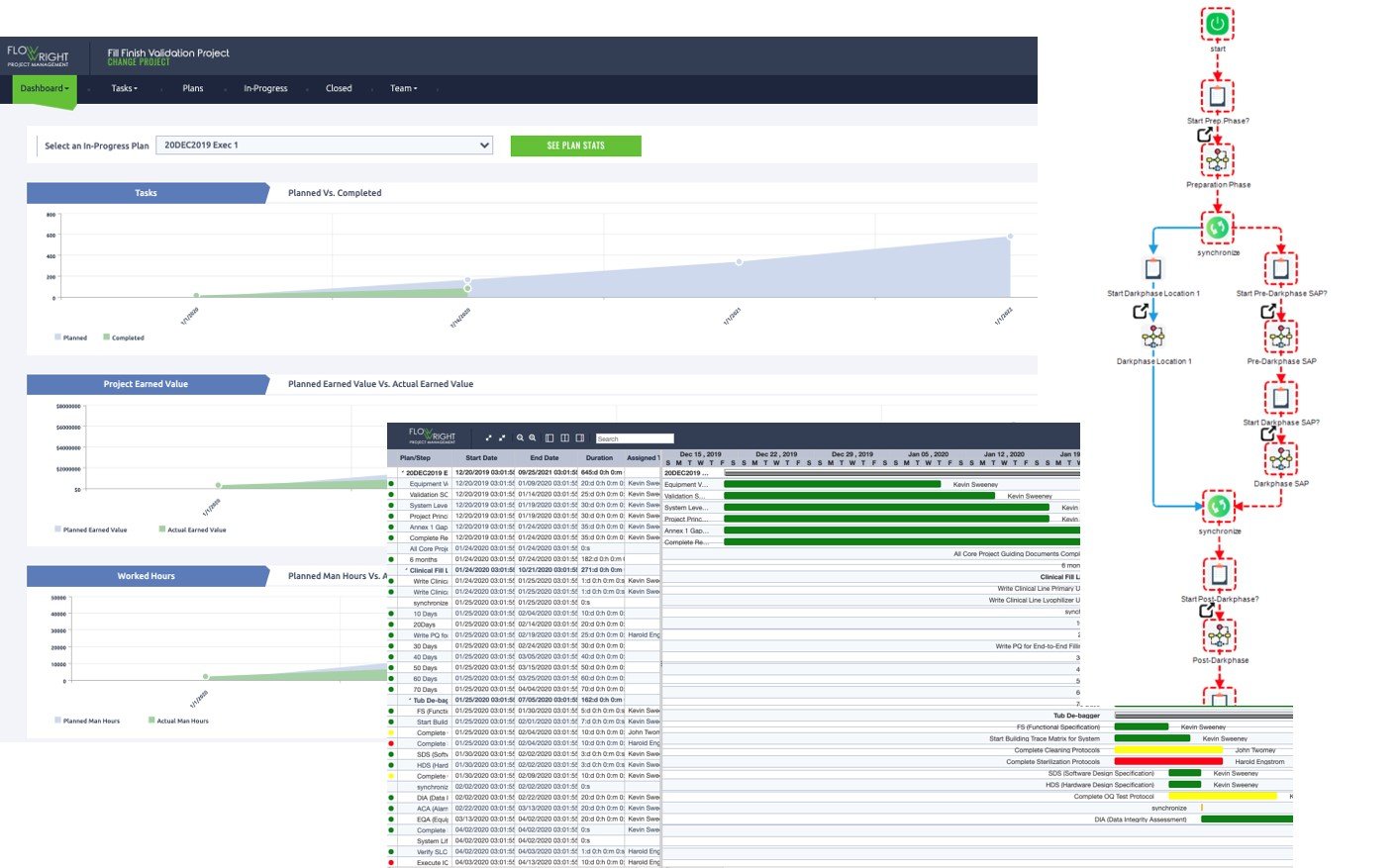Open the in-progress plan dropdown
Image resolution: width=1399 pixels, height=868 pixels.
point(325,145)
